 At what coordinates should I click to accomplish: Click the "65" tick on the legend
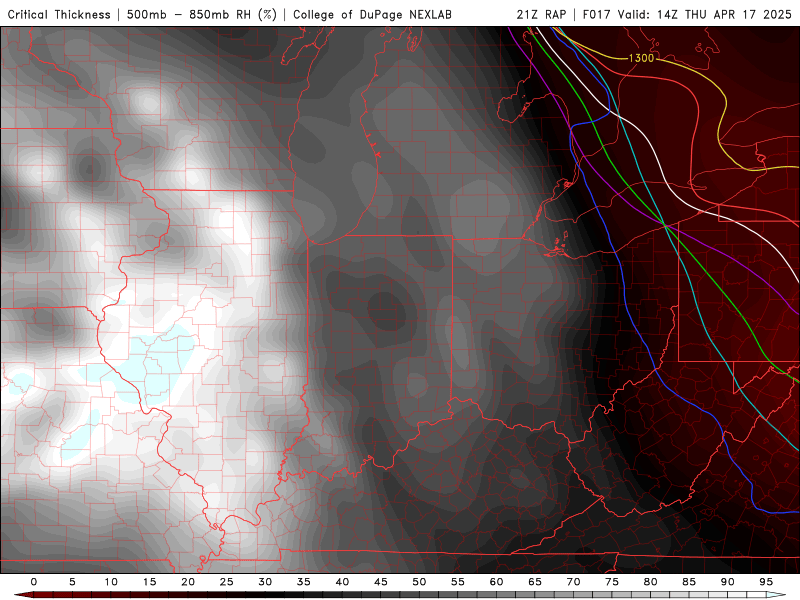(535, 582)
